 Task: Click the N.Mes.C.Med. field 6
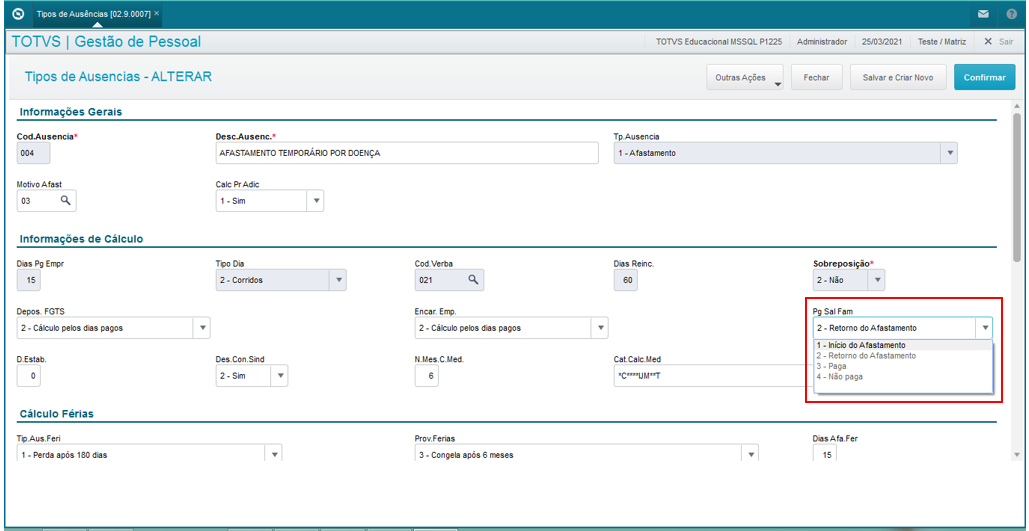427,375
